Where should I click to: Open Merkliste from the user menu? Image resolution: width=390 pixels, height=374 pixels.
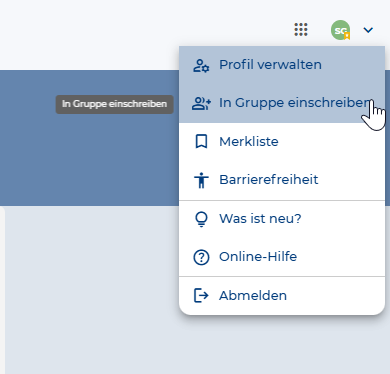tap(282, 142)
